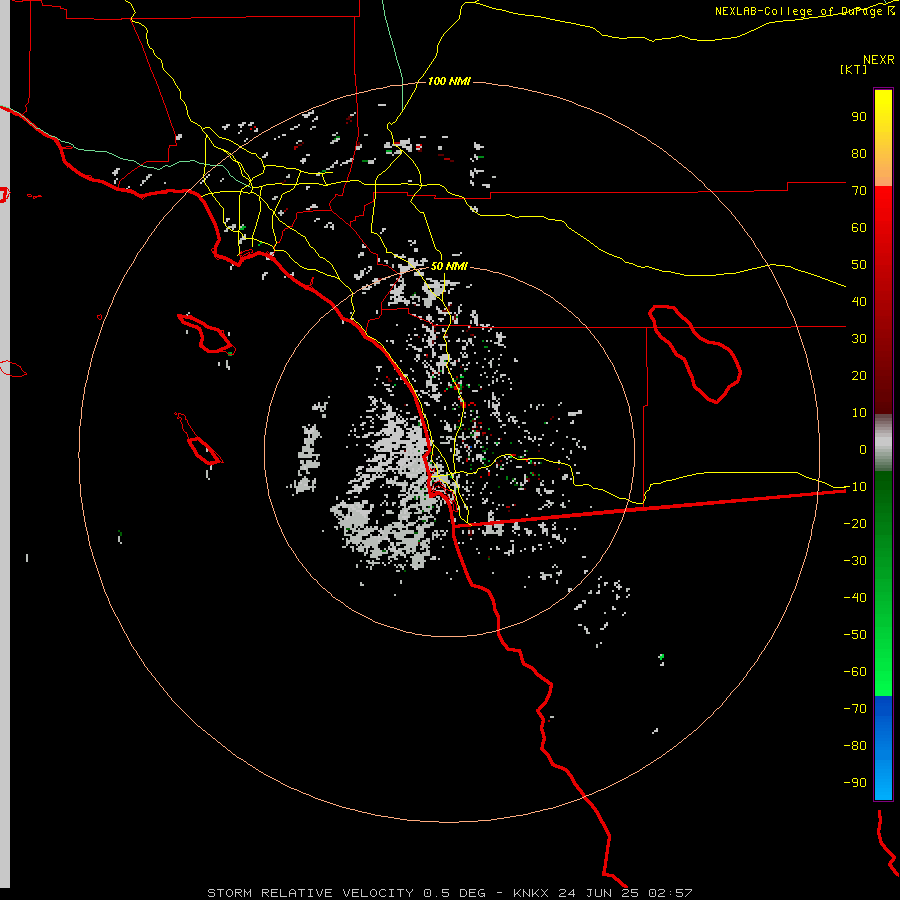Select the "60" value on the velocity scale

pos(859,228)
